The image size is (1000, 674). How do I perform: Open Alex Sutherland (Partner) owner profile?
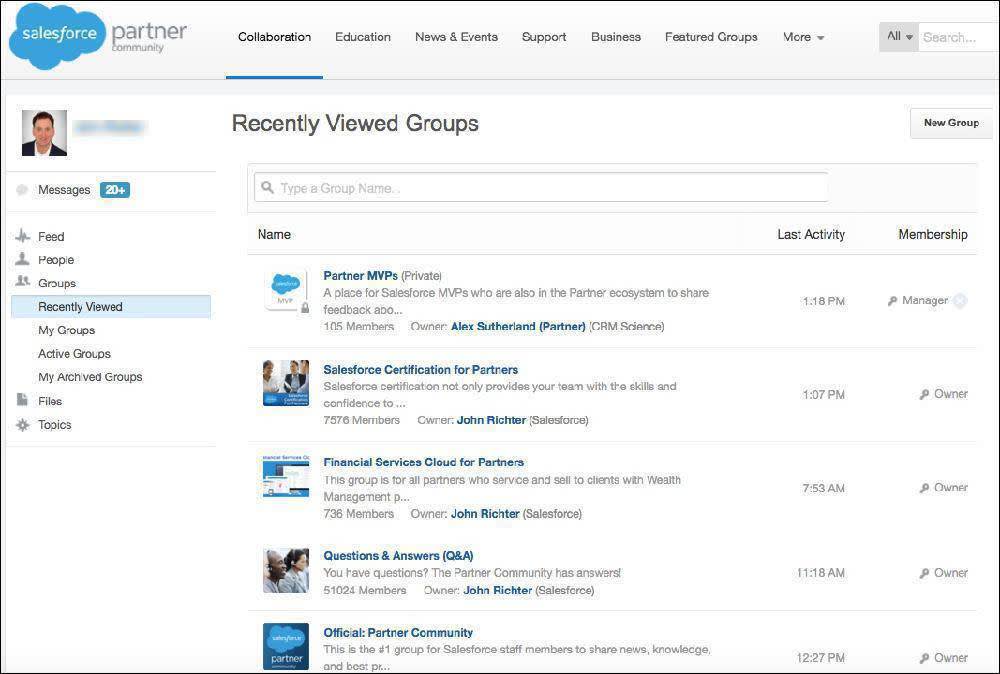coord(518,326)
